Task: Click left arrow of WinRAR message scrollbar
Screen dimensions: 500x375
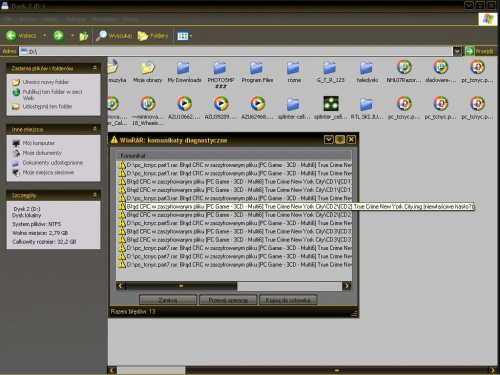Action: point(120,286)
